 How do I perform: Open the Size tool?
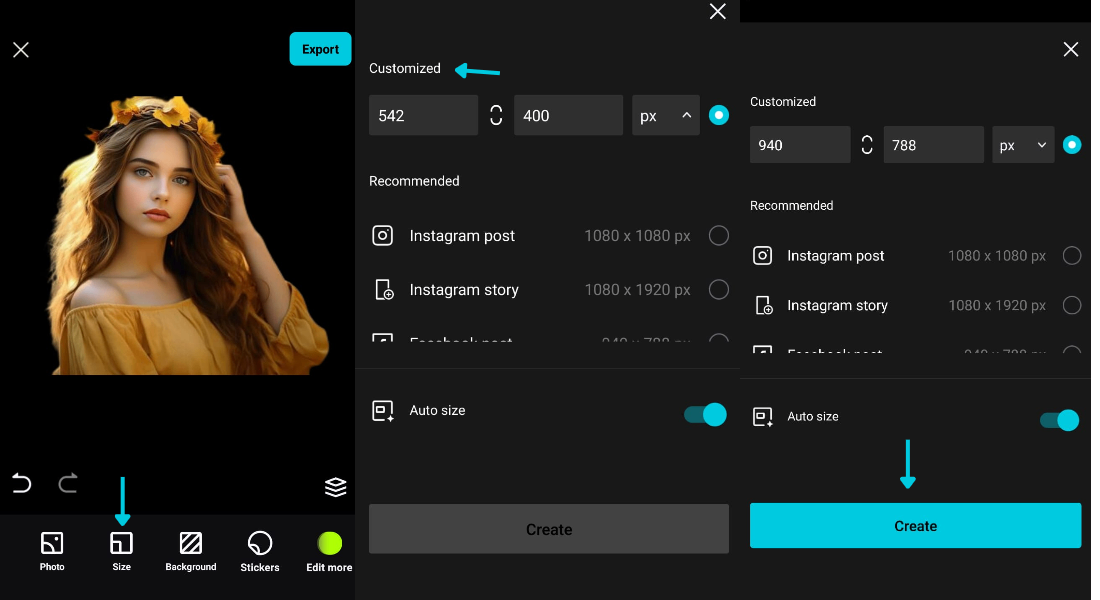(x=121, y=552)
